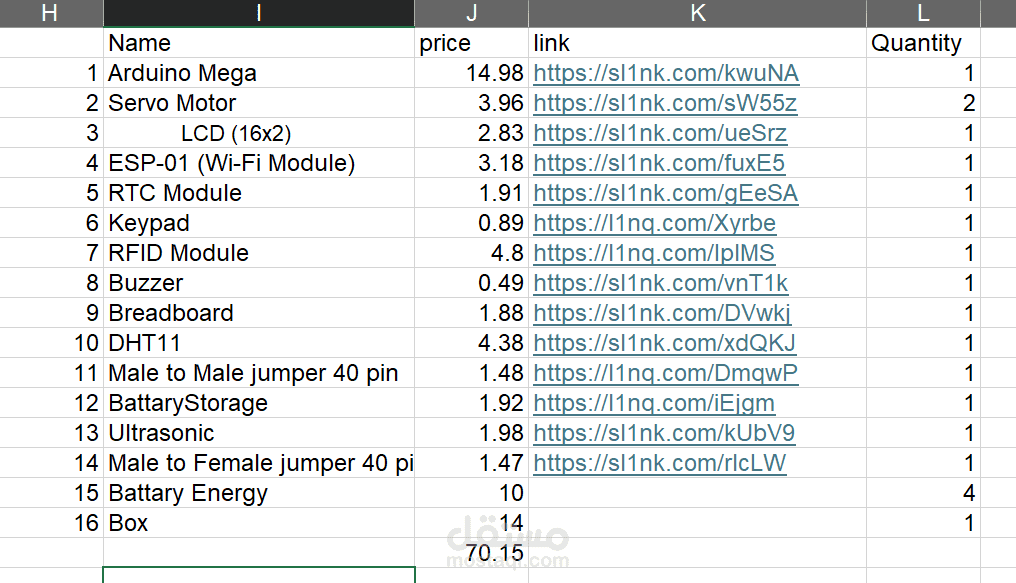The image size is (1016, 583).
Task: Open the Arduino Mega link kwuNA
Action: click(666, 73)
